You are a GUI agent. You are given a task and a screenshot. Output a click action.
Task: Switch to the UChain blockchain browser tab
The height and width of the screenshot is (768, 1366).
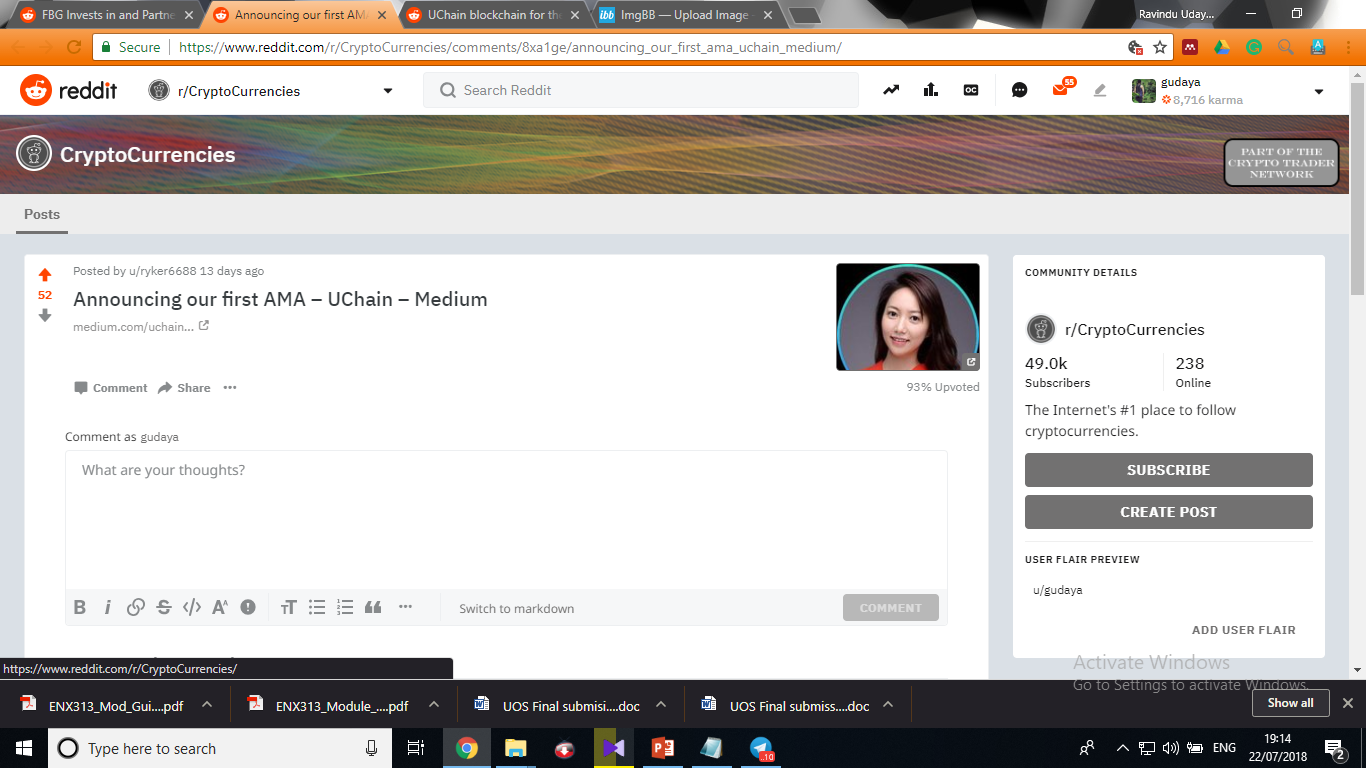point(492,15)
